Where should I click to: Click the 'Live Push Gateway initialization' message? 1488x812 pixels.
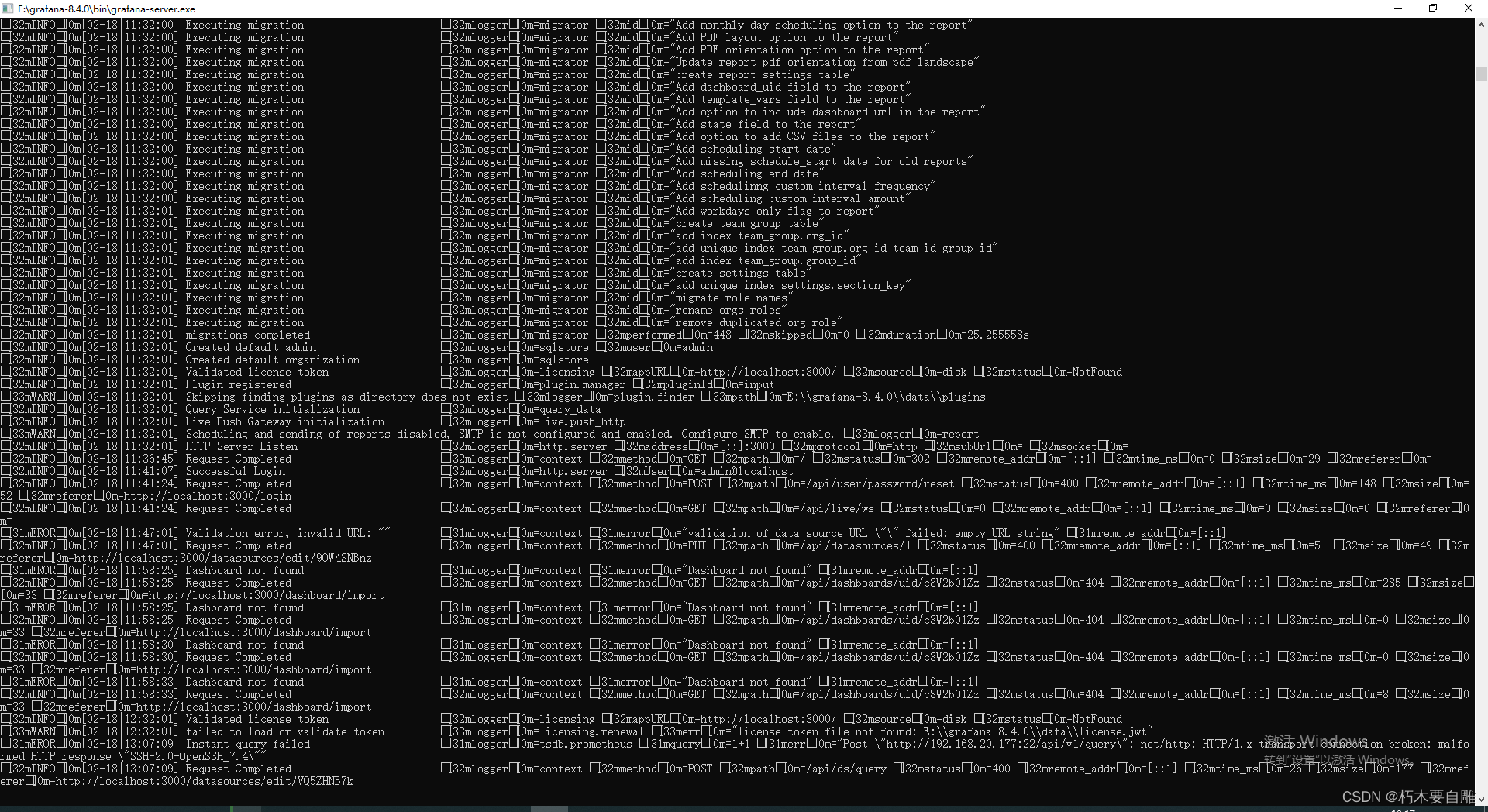pos(284,421)
